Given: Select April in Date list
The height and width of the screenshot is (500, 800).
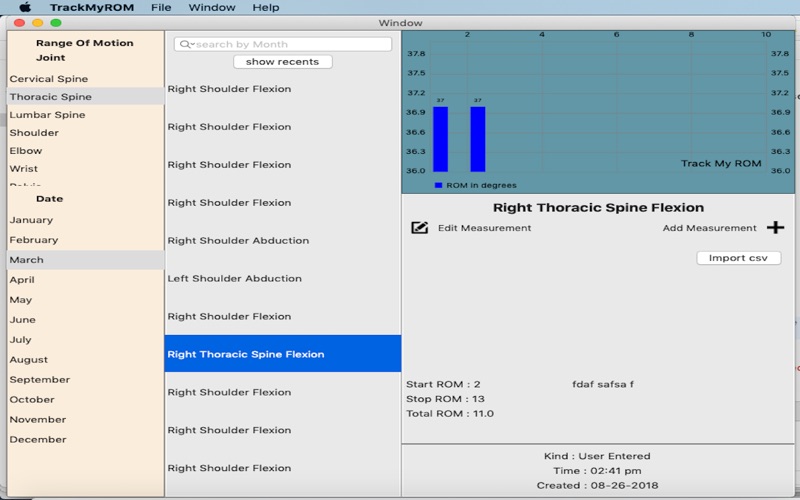Looking at the screenshot, I should click(85, 280).
